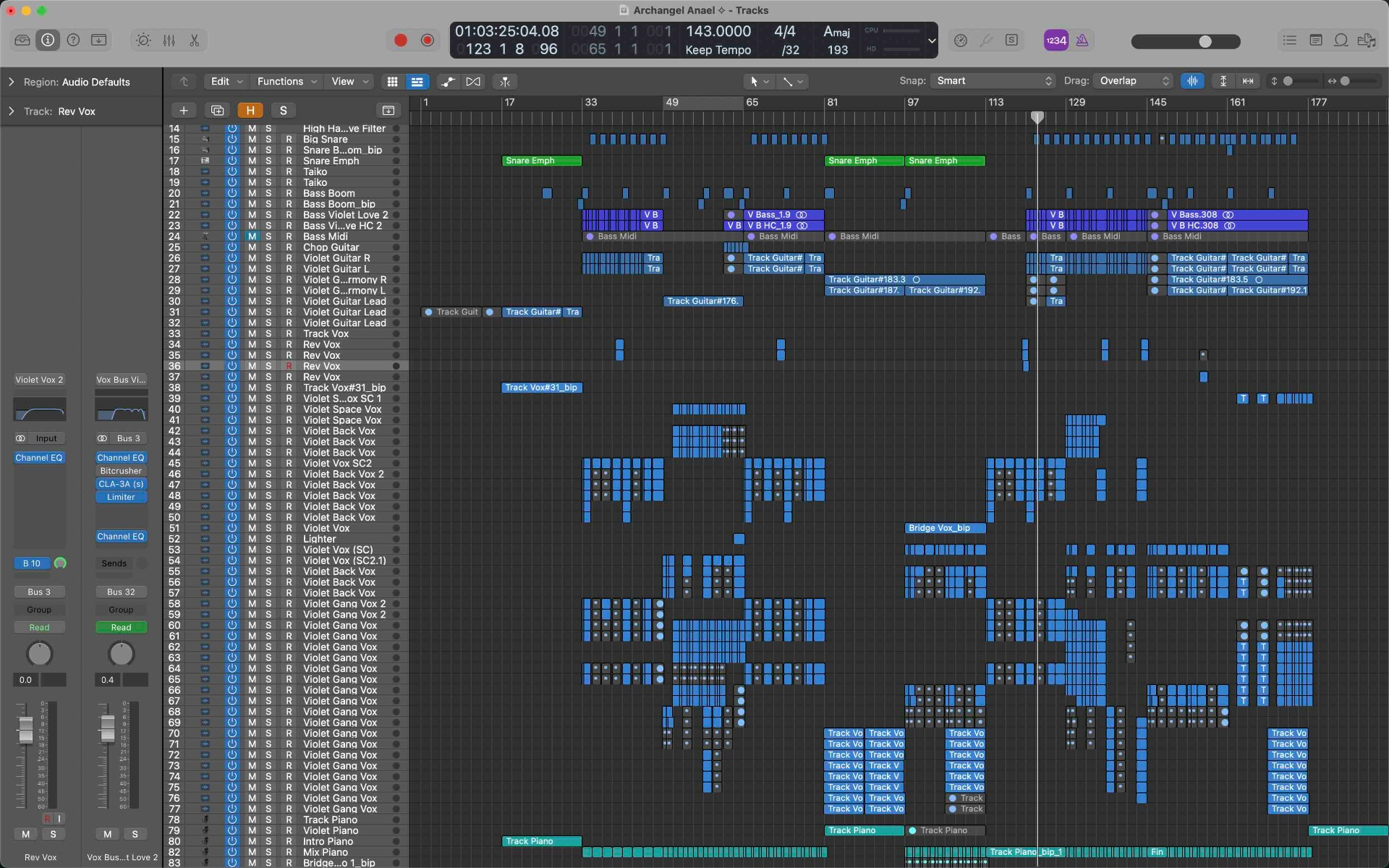Open the Loop Browser icon
The image size is (1389, 868).
tap(1341, 41)
